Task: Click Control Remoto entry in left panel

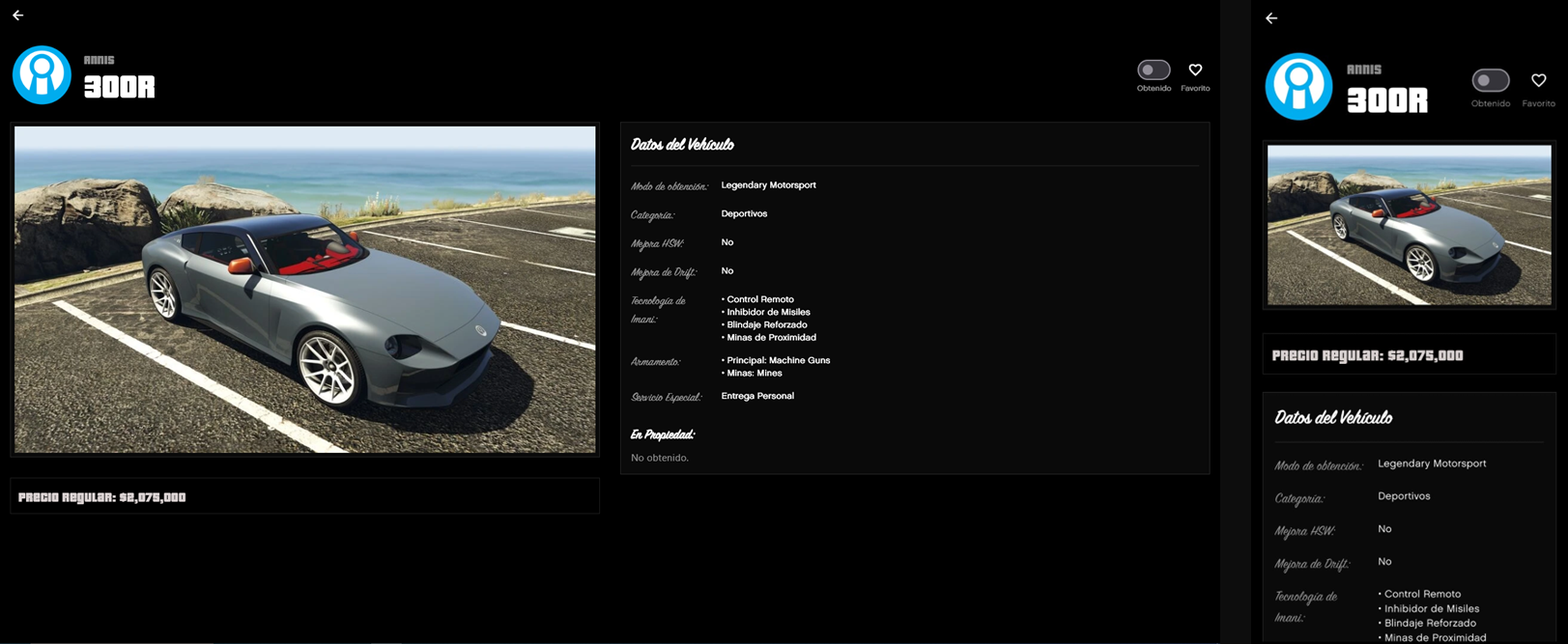Action: (x=757, y=299)
